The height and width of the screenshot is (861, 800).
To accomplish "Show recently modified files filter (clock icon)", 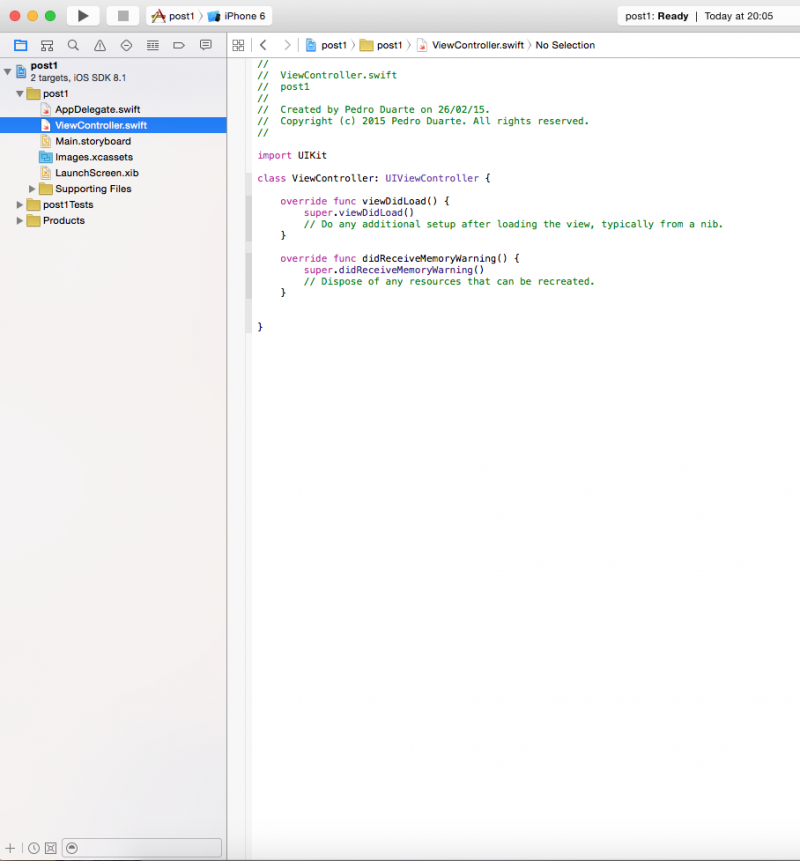I will click(x=34, y=848).
